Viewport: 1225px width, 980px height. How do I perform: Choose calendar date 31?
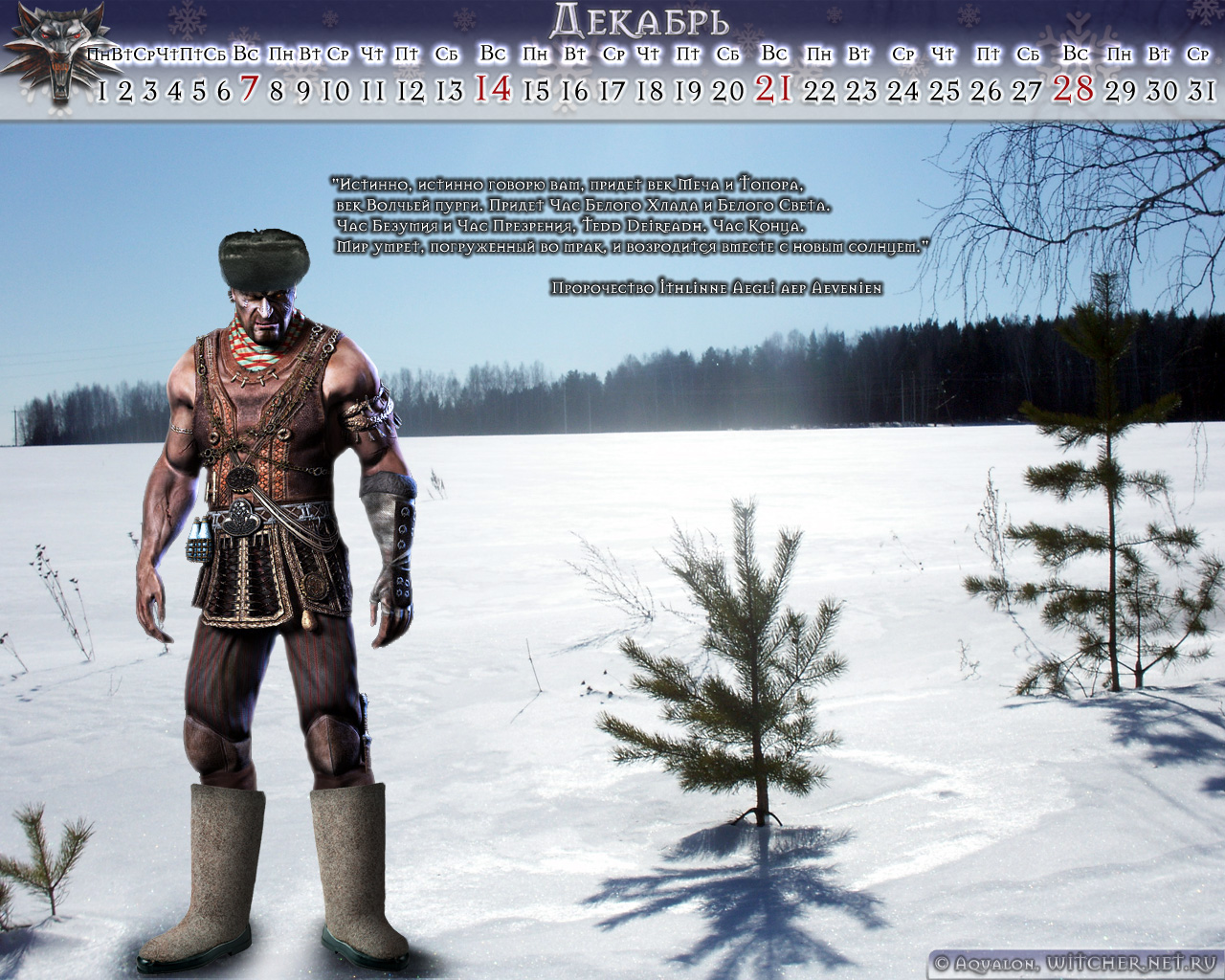(1201, 91)
